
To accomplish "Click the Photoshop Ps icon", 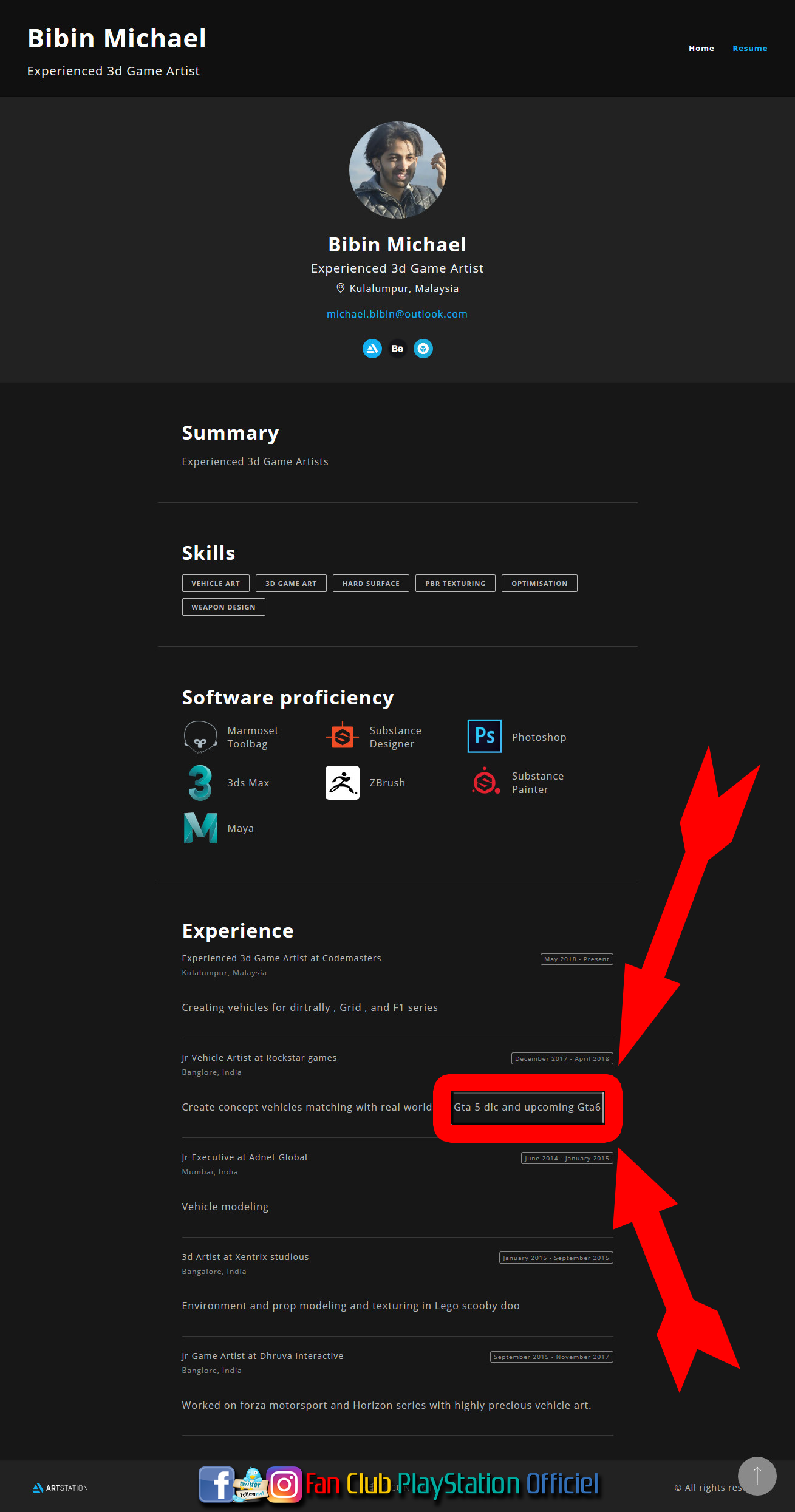I will coord(485,736).
